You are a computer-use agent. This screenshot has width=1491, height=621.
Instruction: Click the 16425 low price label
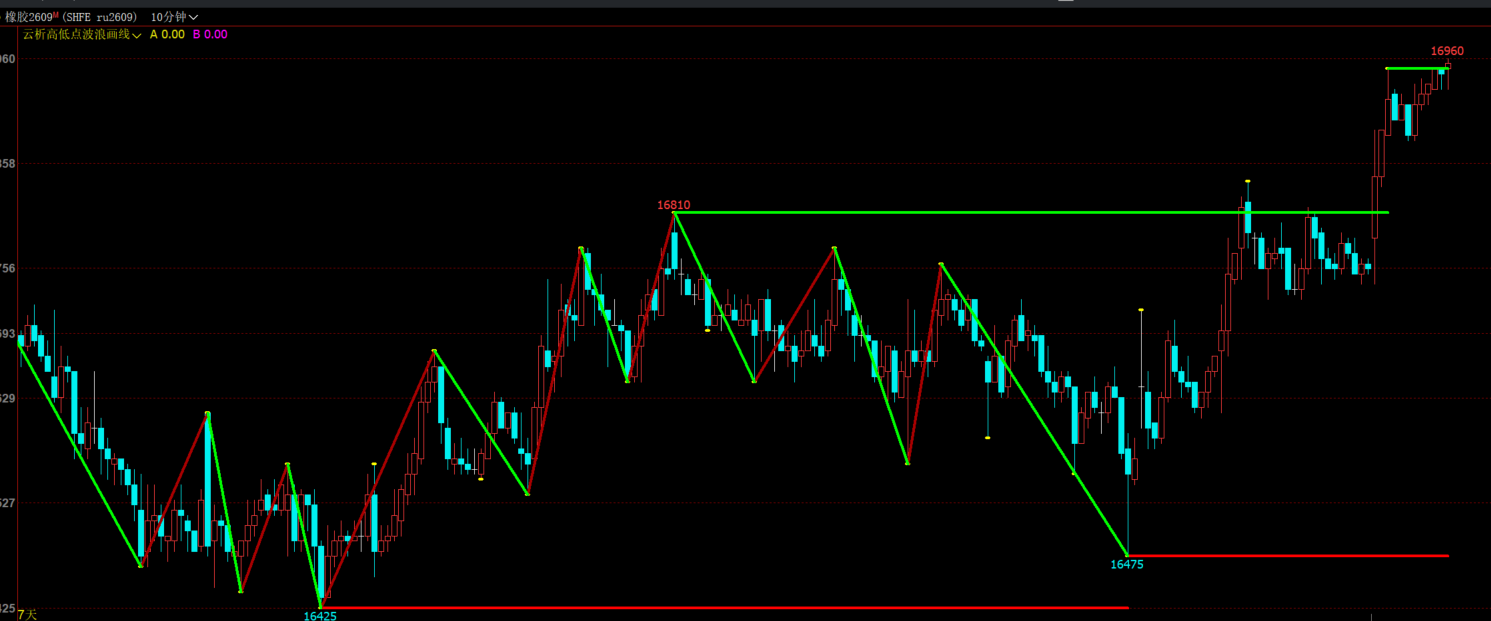[x=320, y=616]
